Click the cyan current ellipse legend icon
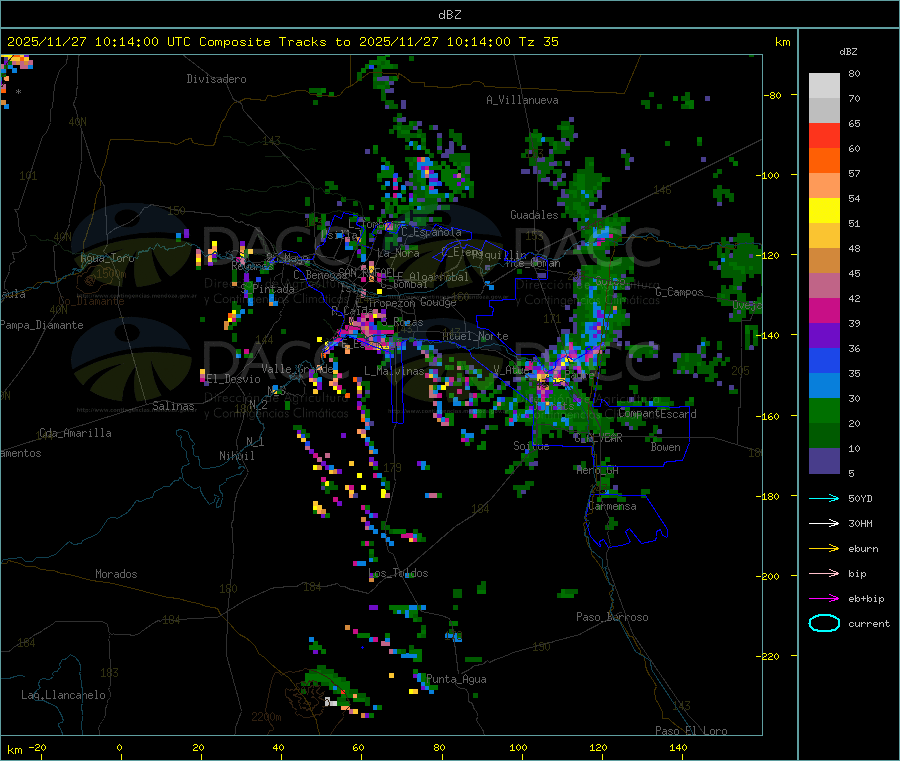The width and height of the screenshot is (900, 761). (x=824, y=623)
